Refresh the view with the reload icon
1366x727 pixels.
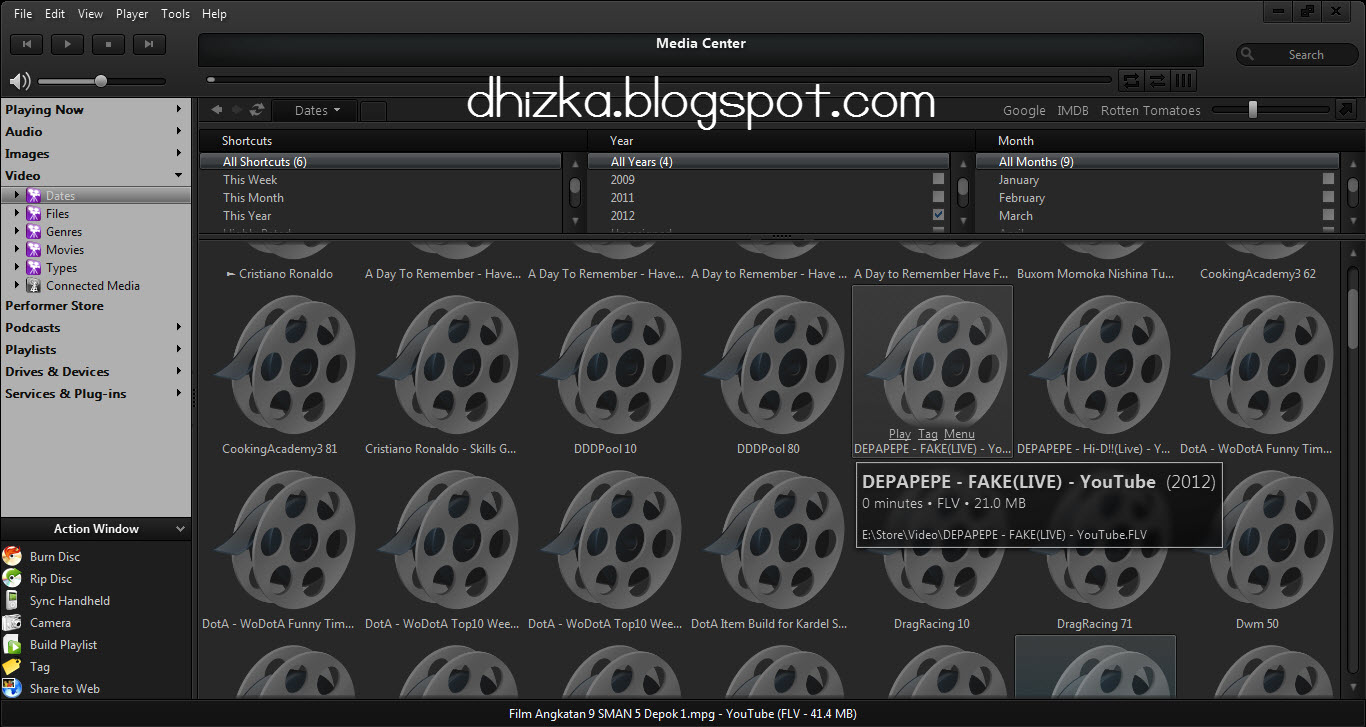(x=257, y=110)
